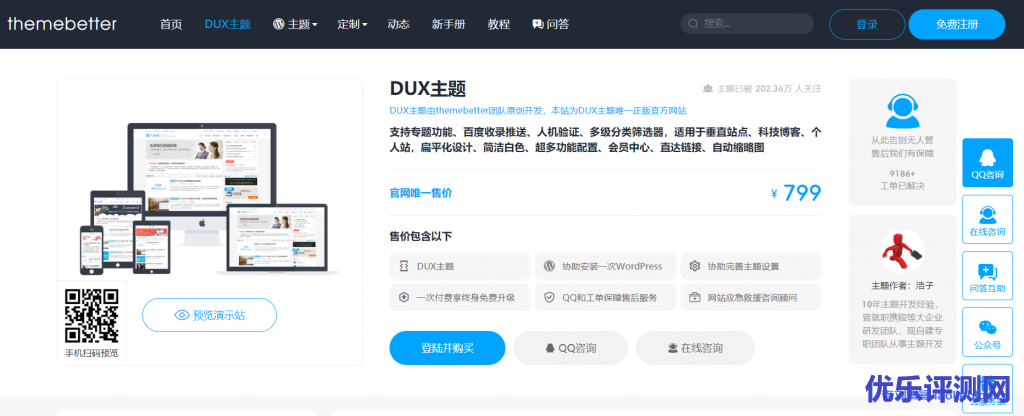Click the 登录 button
This screenshot has width=1024, height=416.
pos(867,25)
